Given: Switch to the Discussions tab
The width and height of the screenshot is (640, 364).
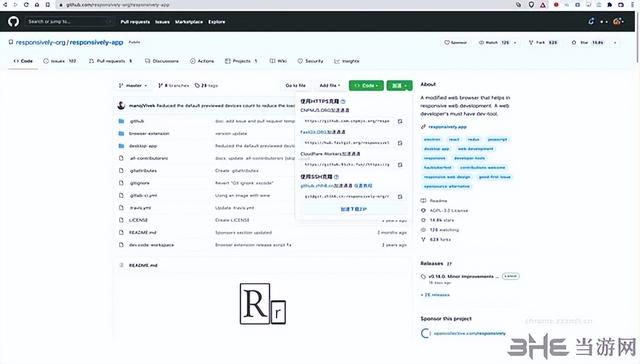Looking at the screenshot, I should click(162, 61).
